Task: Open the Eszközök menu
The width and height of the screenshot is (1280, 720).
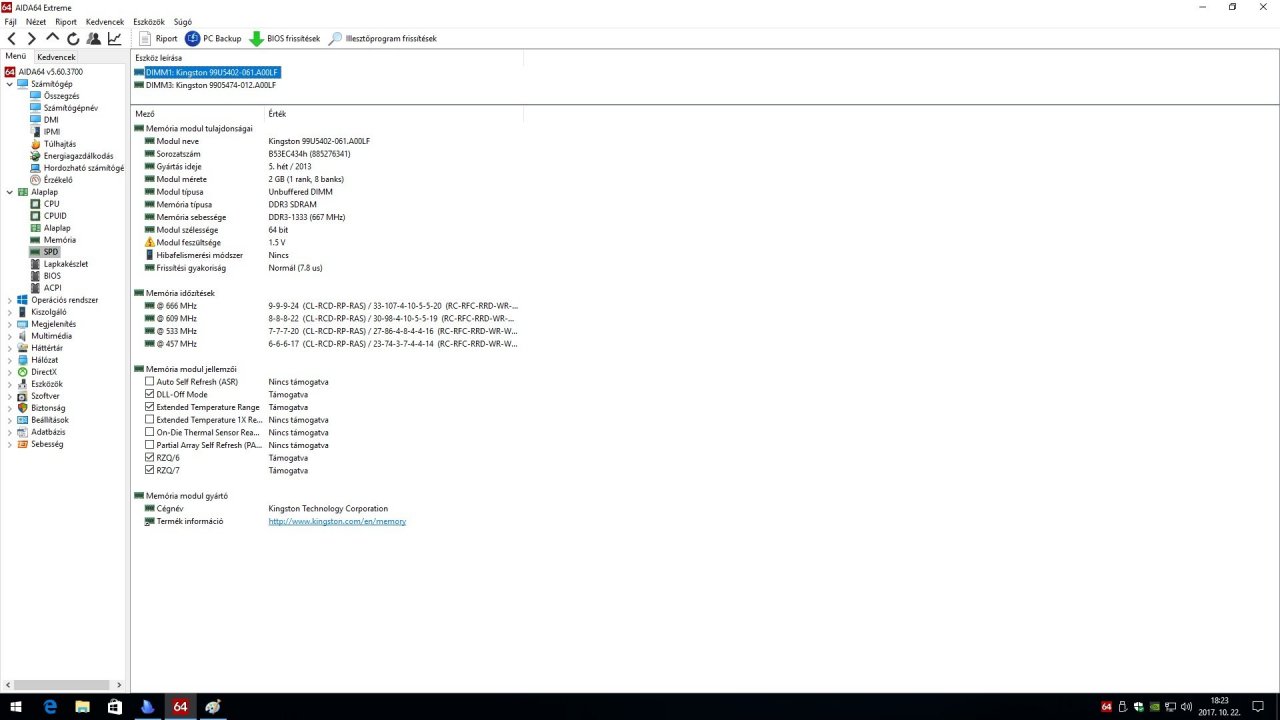Action: pos(149,21)
